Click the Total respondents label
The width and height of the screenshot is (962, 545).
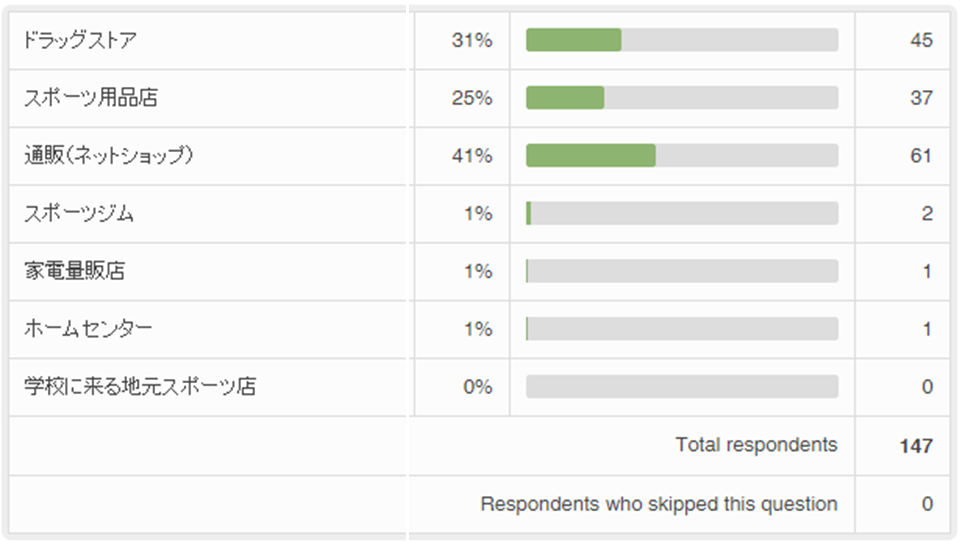click(756, 445)
